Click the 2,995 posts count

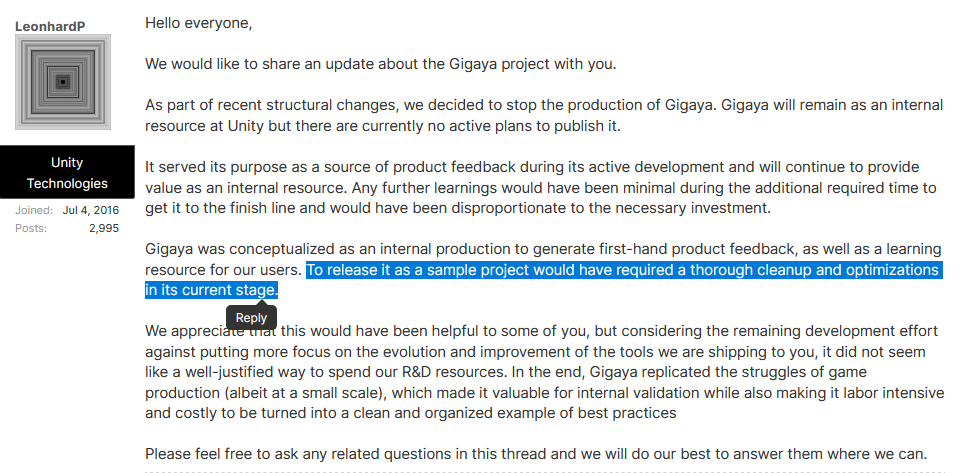point(103,228)
